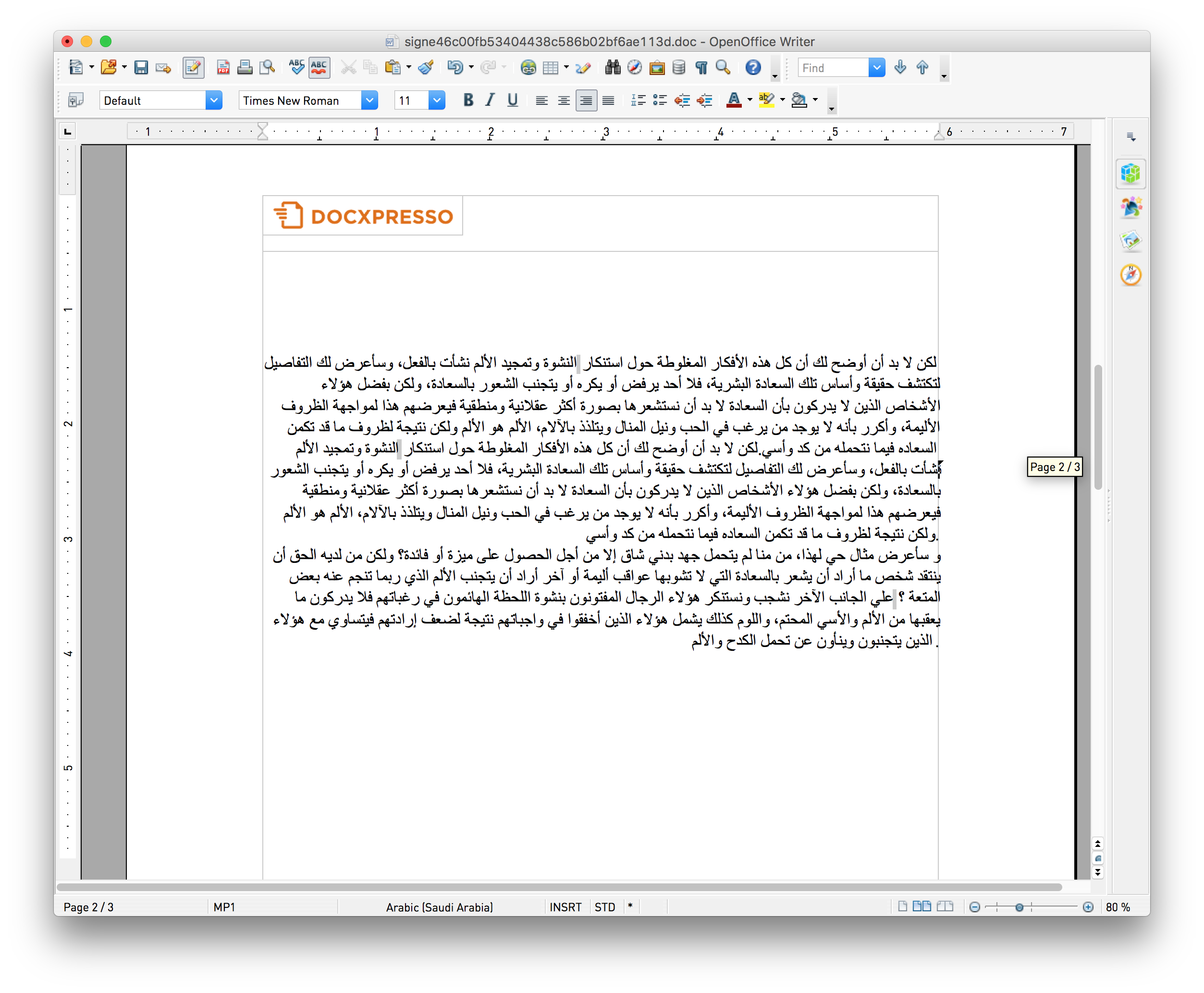The width and height of the screenshot is (1204, 993).
Task: Open Page Preview
Action: point(268,67)
